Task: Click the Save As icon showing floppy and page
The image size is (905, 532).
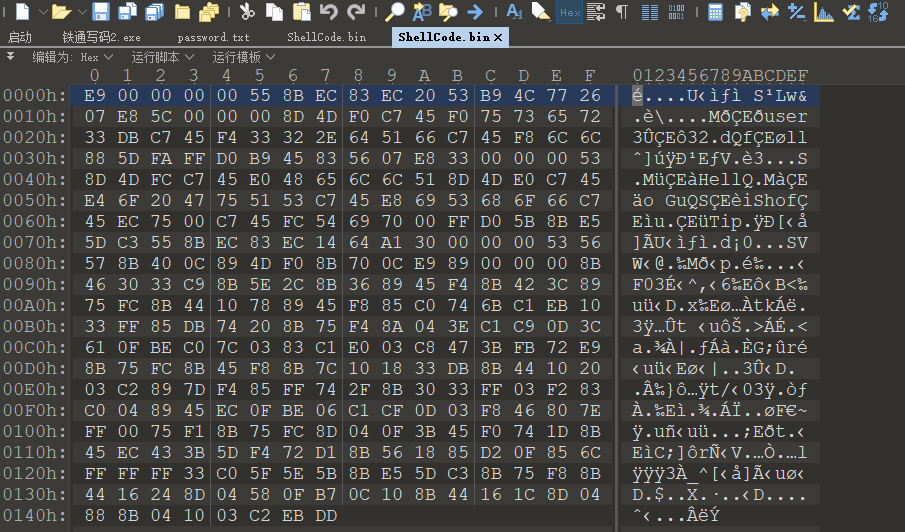Action: coord(127,11)
